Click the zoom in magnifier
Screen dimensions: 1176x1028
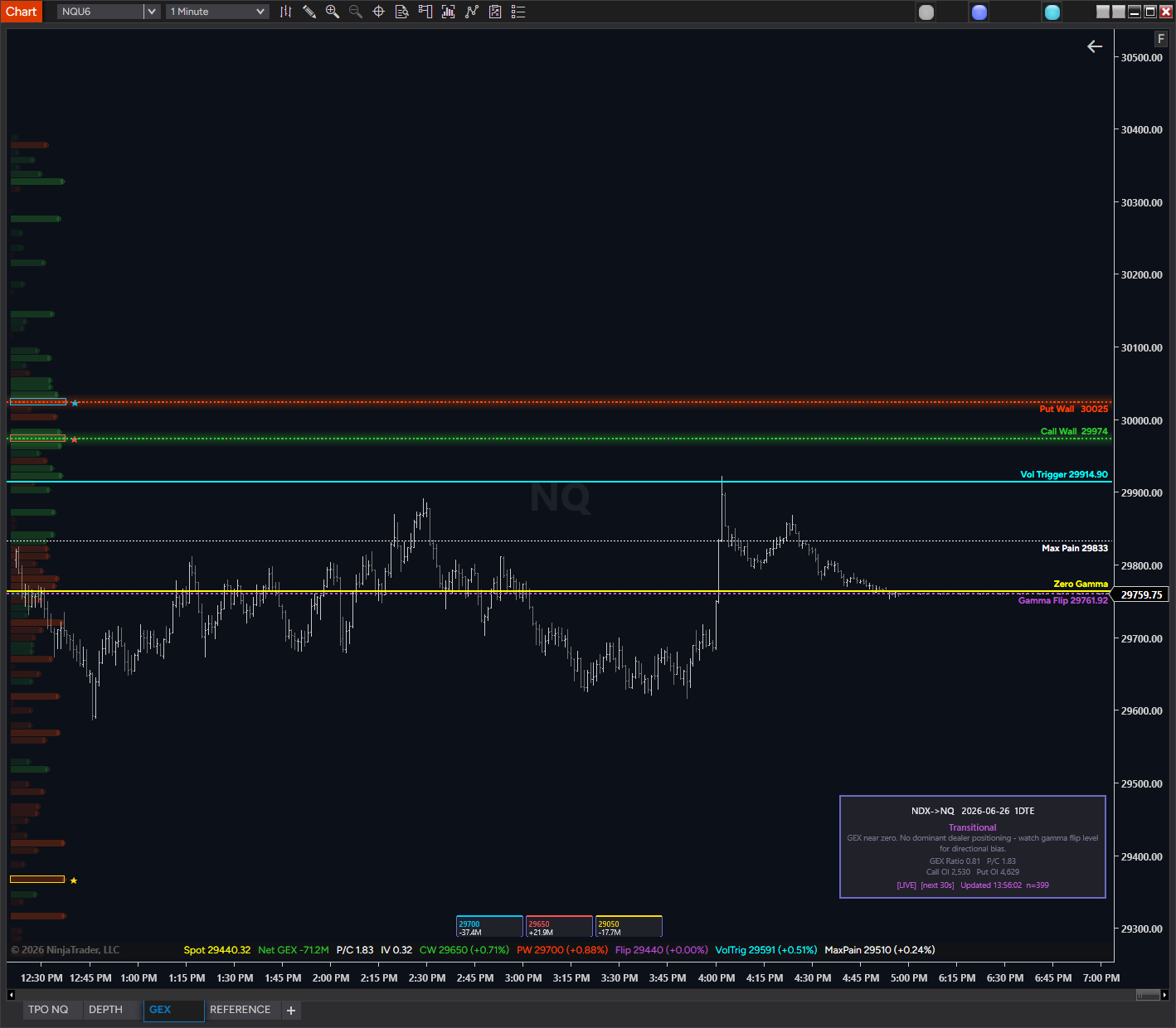333,12
